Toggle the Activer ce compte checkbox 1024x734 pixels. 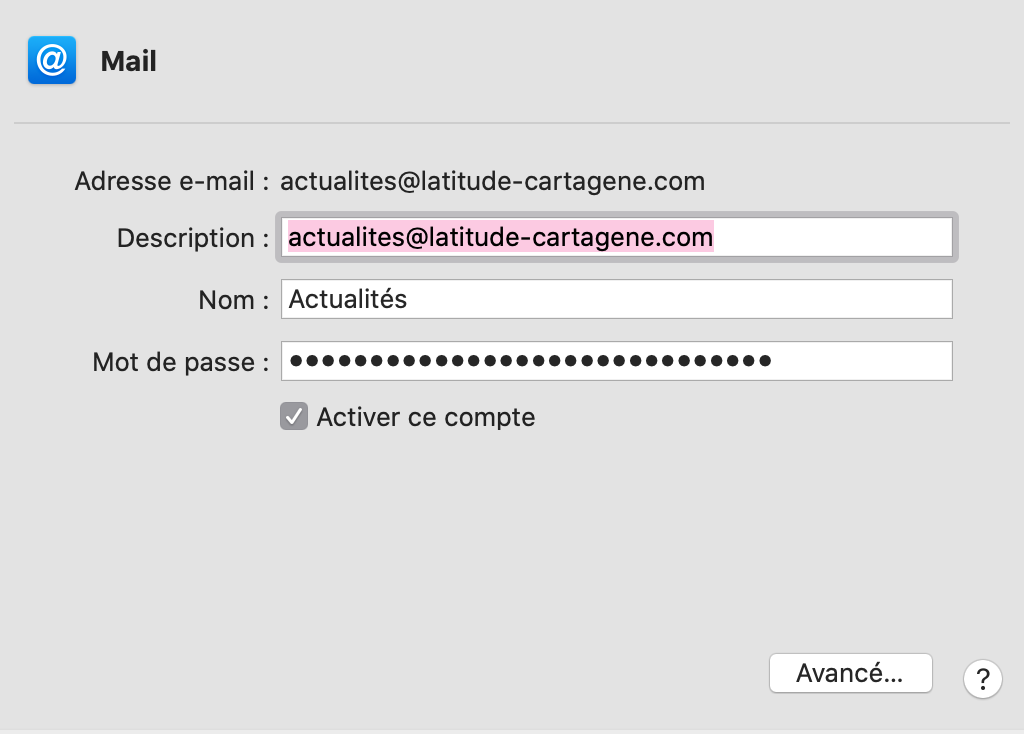point(293,417)
